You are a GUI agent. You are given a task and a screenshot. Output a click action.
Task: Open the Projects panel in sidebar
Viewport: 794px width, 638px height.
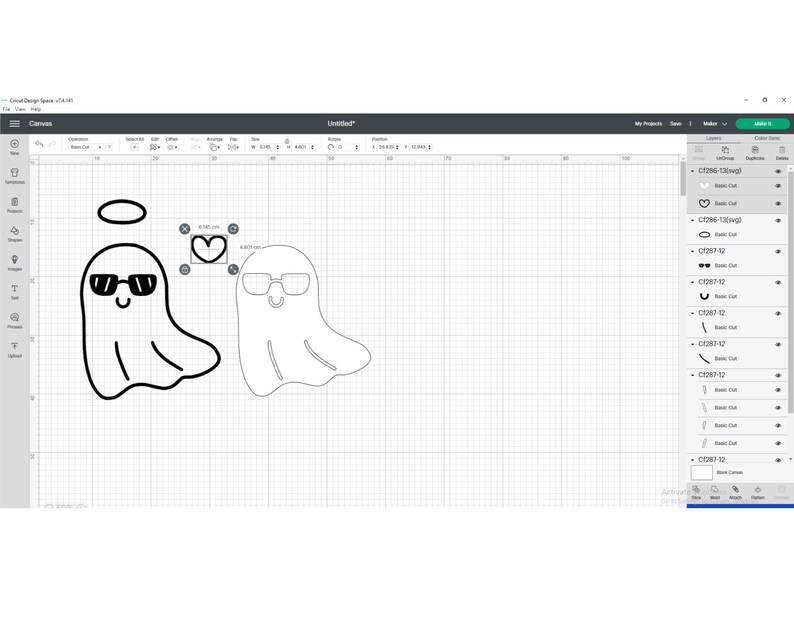coord(15,205)
